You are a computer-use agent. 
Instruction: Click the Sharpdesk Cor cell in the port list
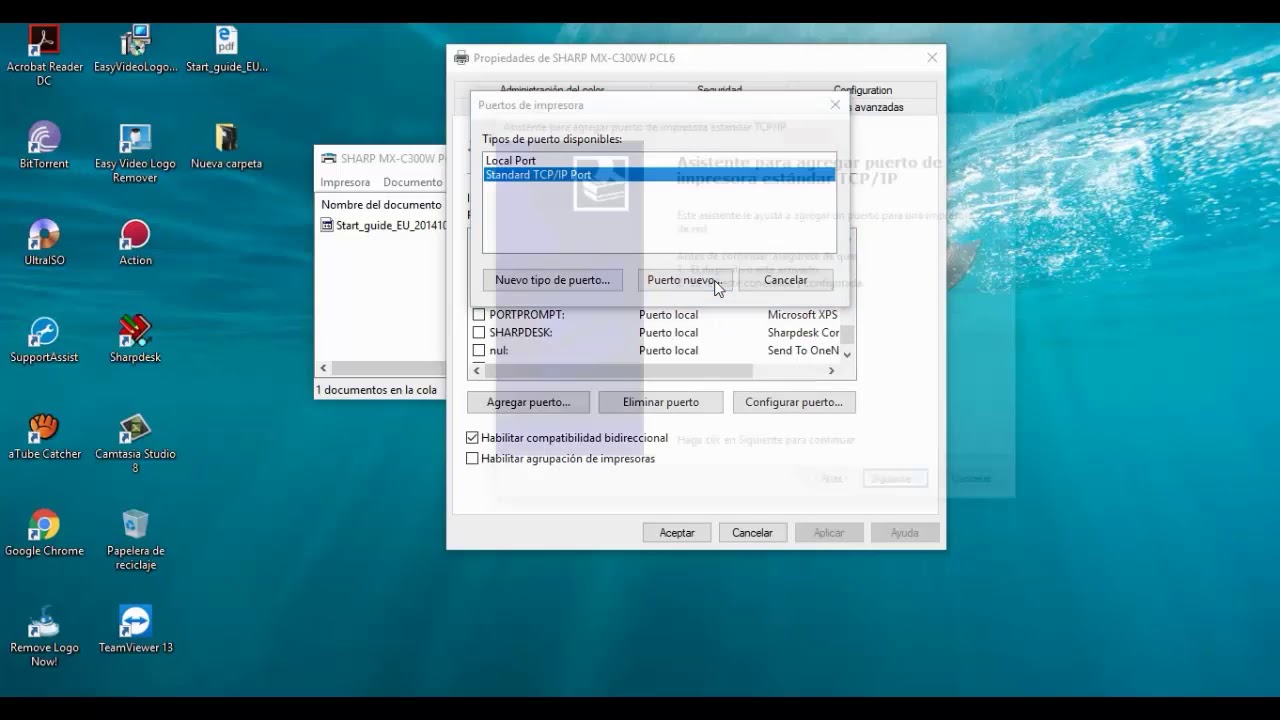803,333
